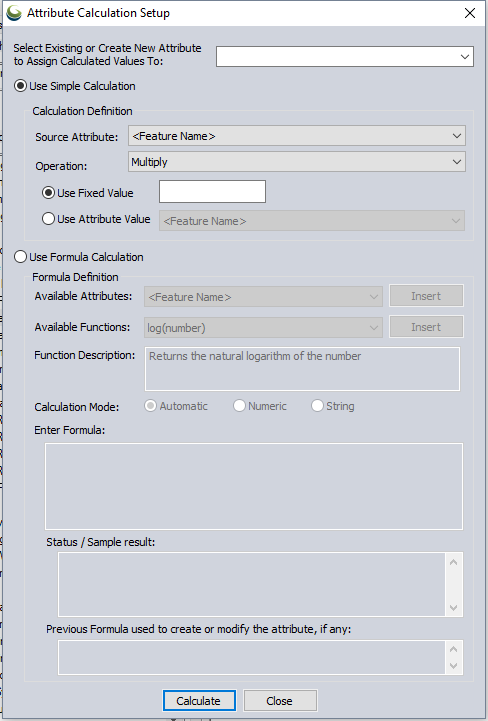Image resolution: width=488 pixels, height=721 pixels.
Task: Open the Available Attributes dropdown
Action: click(263, 297)
